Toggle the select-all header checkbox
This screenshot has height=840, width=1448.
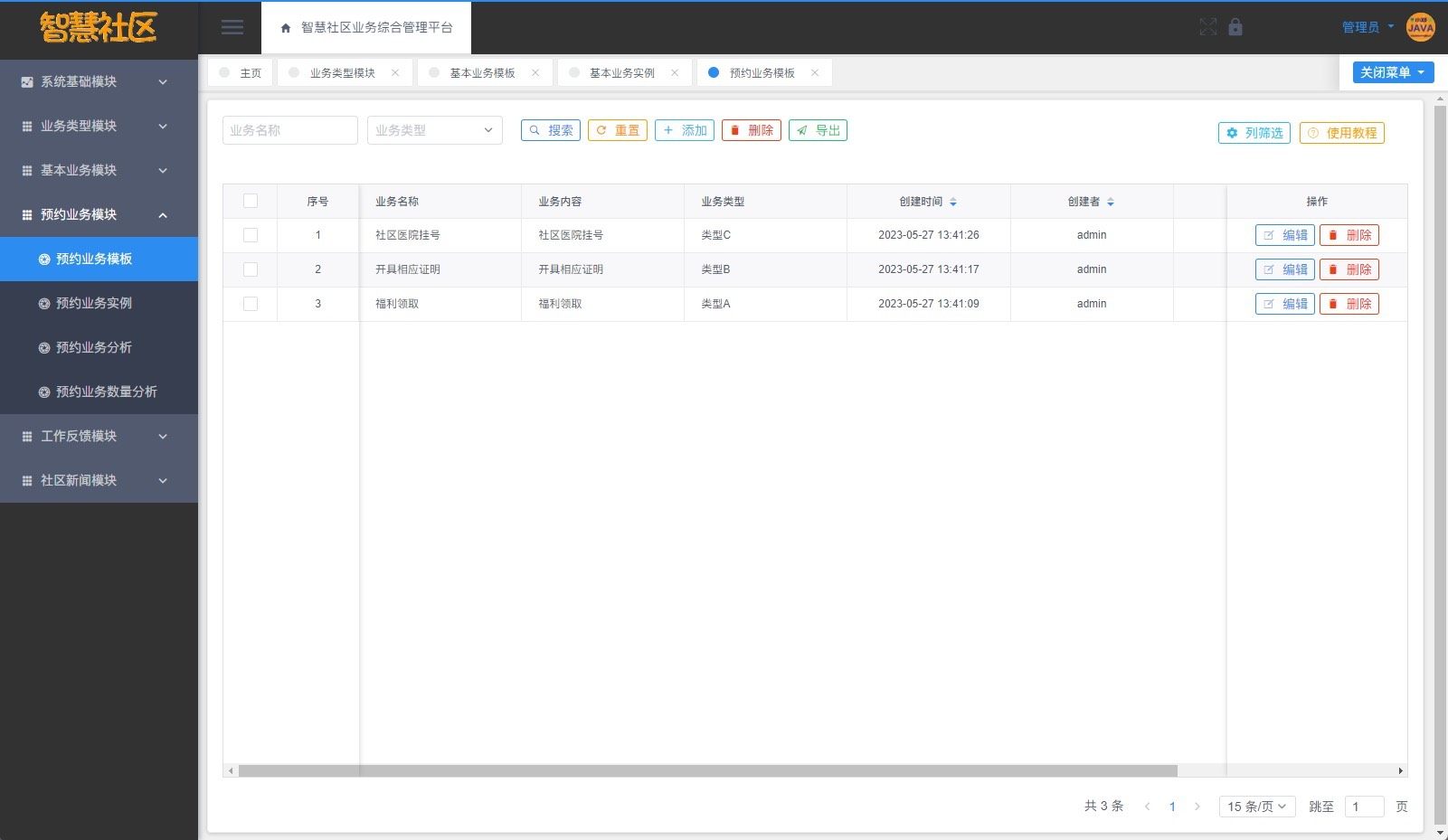coord(251,202)
